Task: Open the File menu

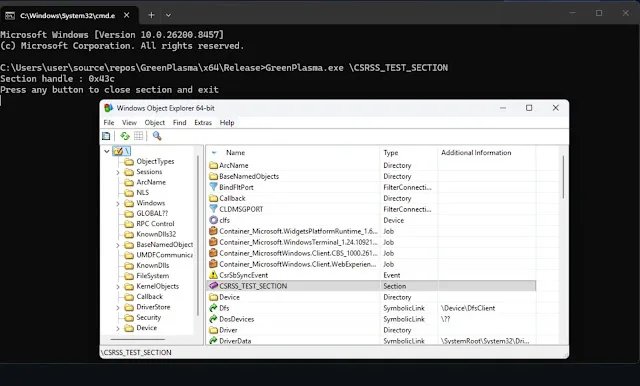Action: pos(109,122)
